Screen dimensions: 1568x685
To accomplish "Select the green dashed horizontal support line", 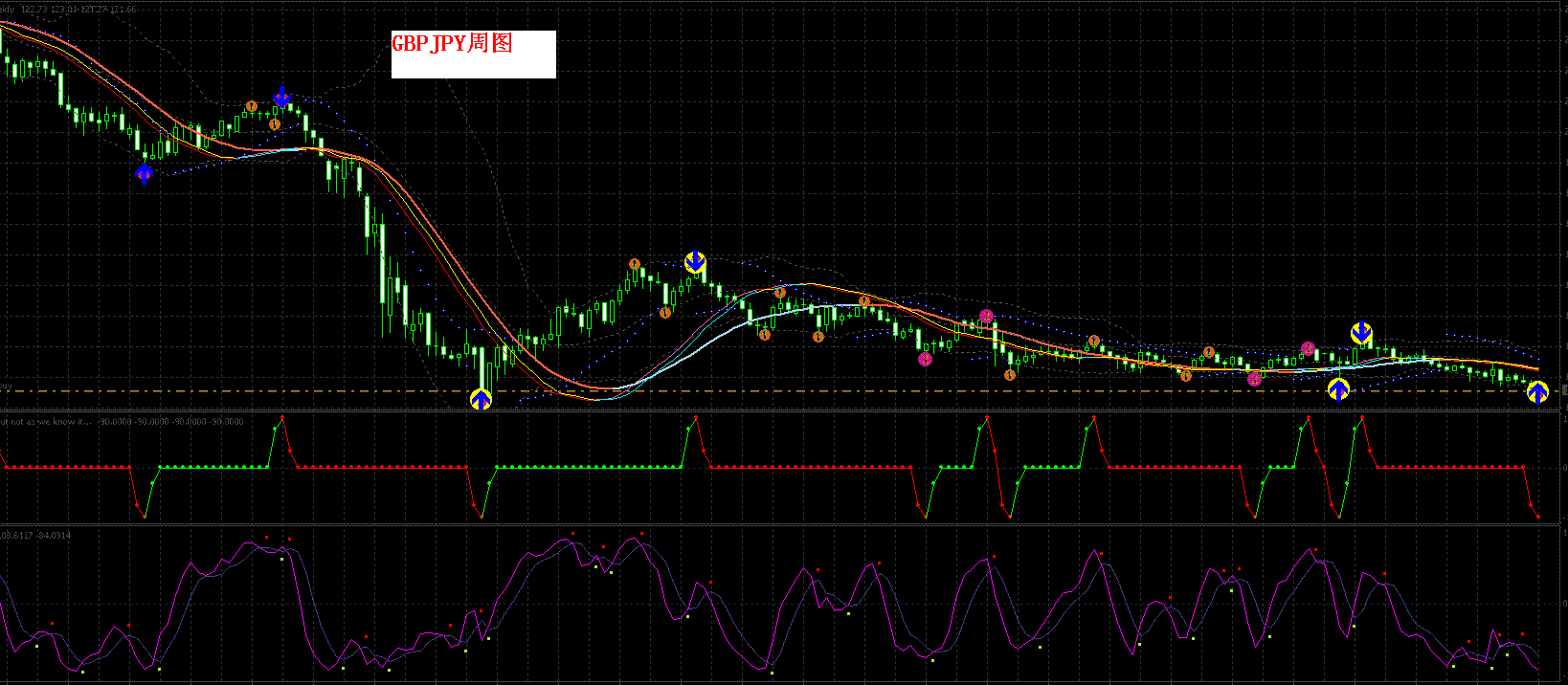I will [766, 391].
